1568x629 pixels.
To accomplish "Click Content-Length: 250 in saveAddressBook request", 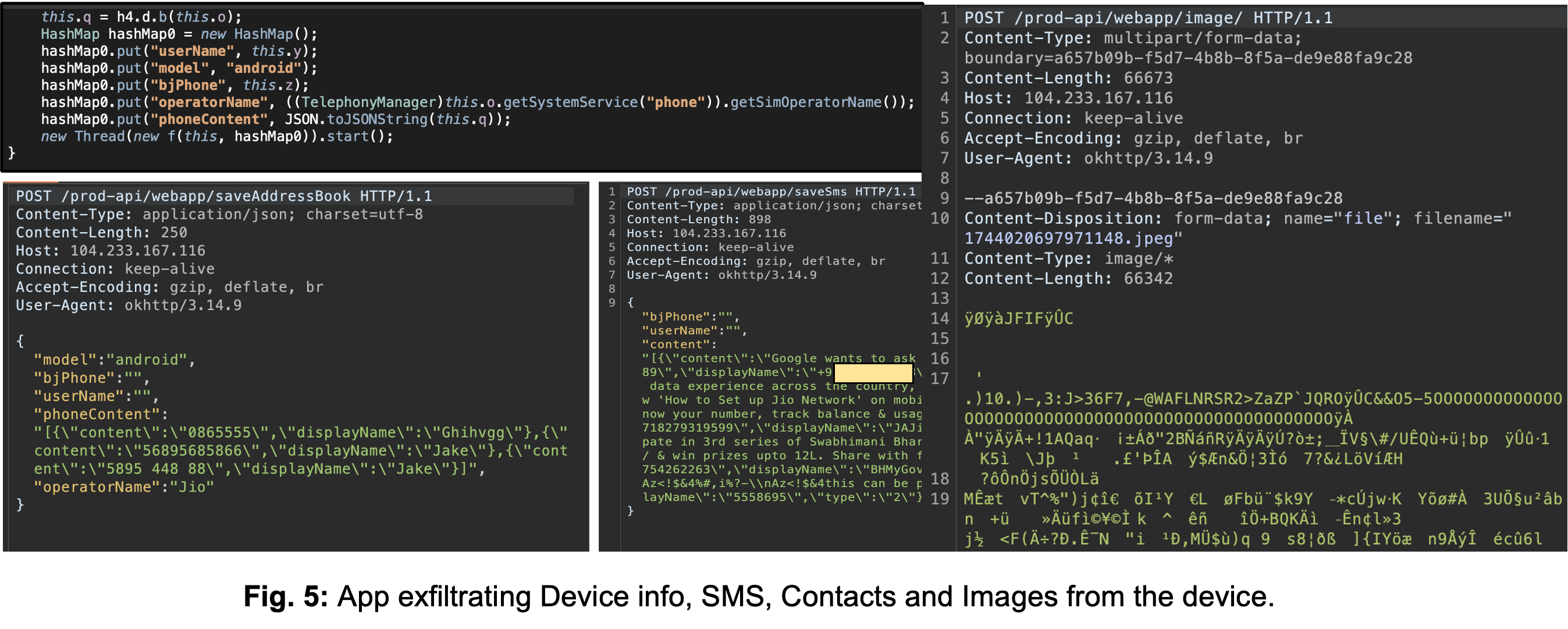I will click(101, 233).
